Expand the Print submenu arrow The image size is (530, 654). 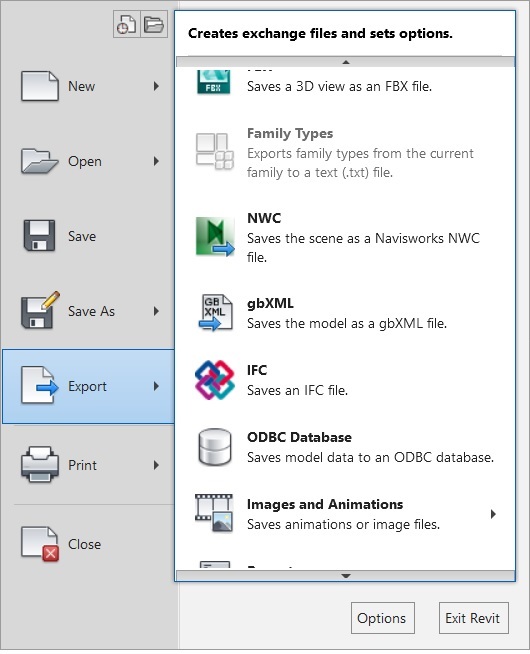point(156,465)
